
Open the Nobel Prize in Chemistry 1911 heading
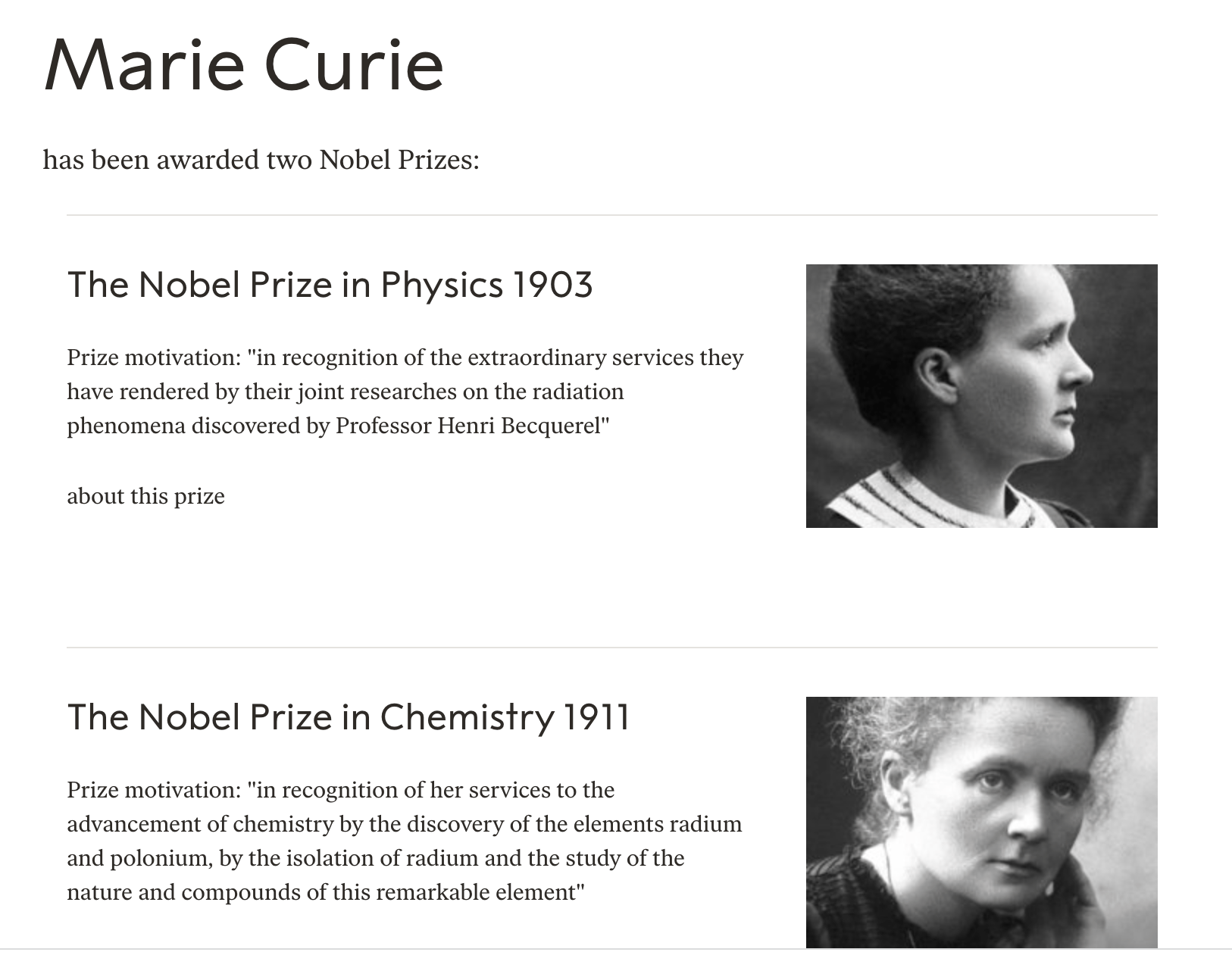point(348,717)
